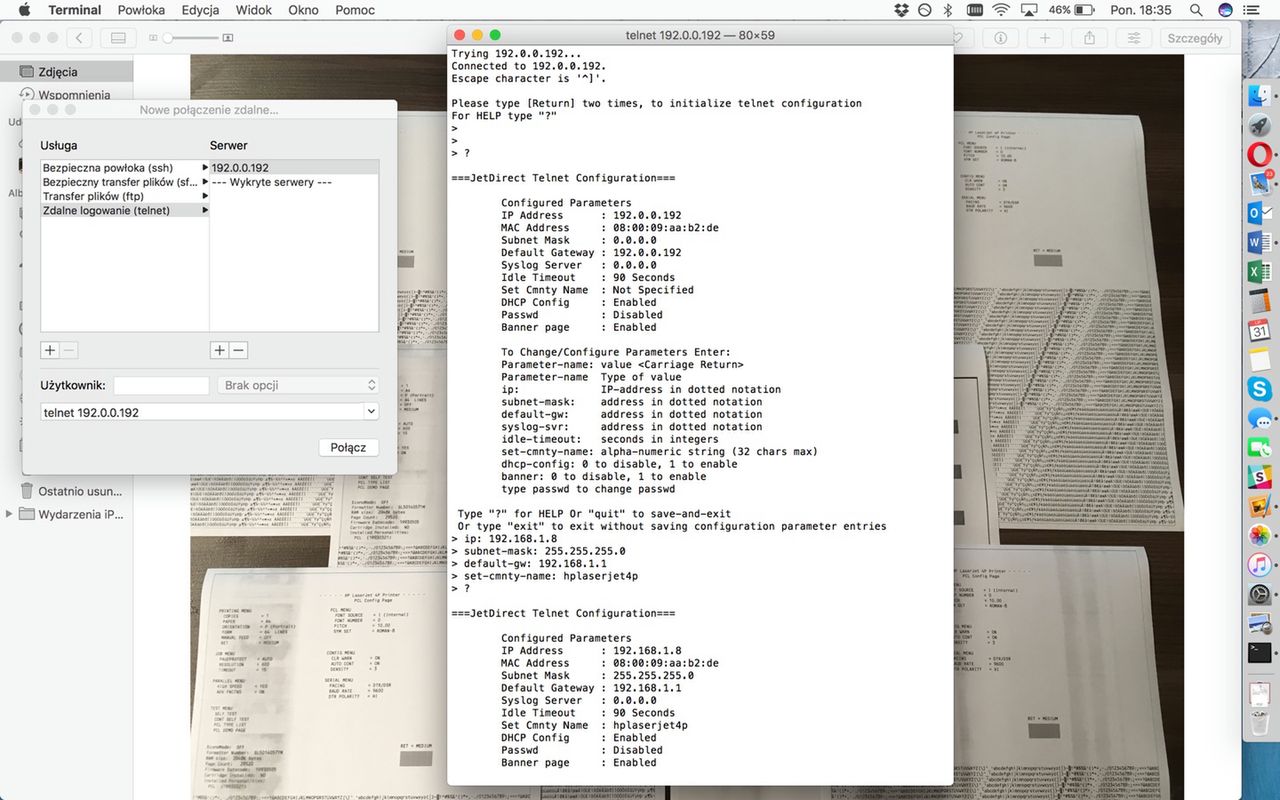Click the telnet Terminal window title bar
The image size is (1280, 800).
point(699,35)
